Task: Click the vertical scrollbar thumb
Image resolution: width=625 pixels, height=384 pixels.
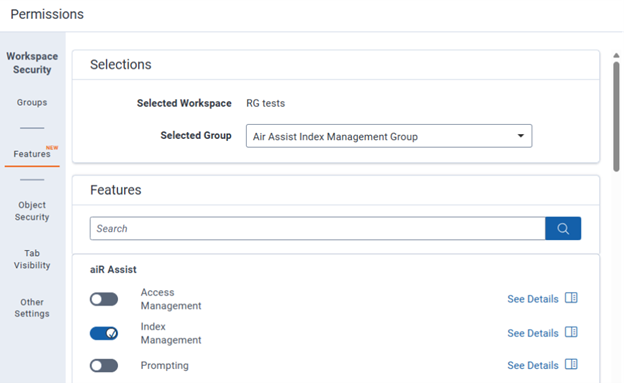Action: [616, 116]
